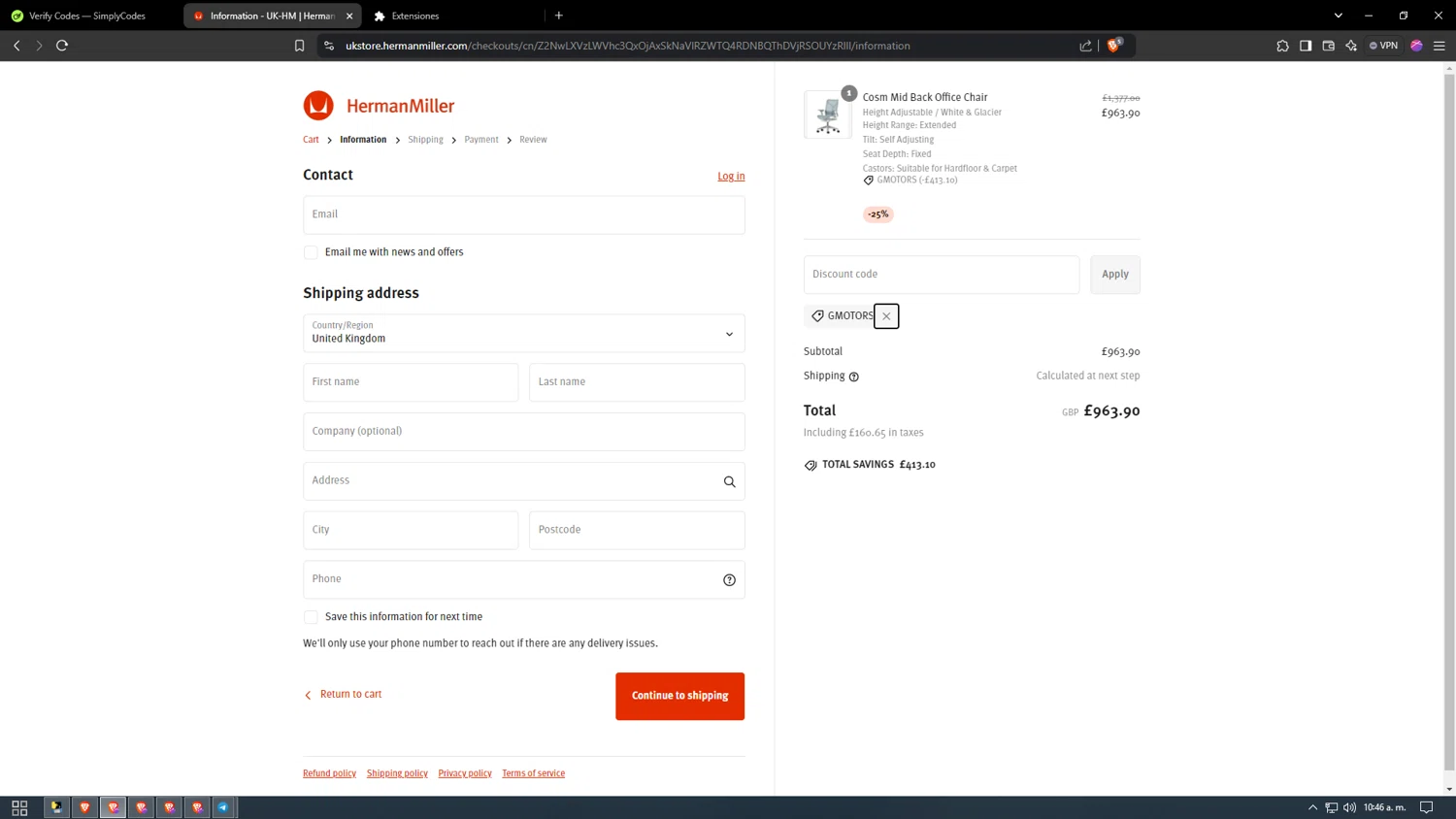View site information icon in address bar
This screenshot has height=819, width=1456.
[x=329, y=46]
